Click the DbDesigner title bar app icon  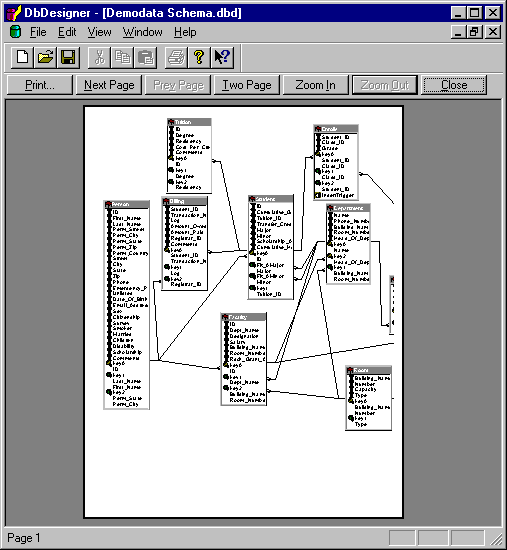pyautogui.click(x=14, y=13)
